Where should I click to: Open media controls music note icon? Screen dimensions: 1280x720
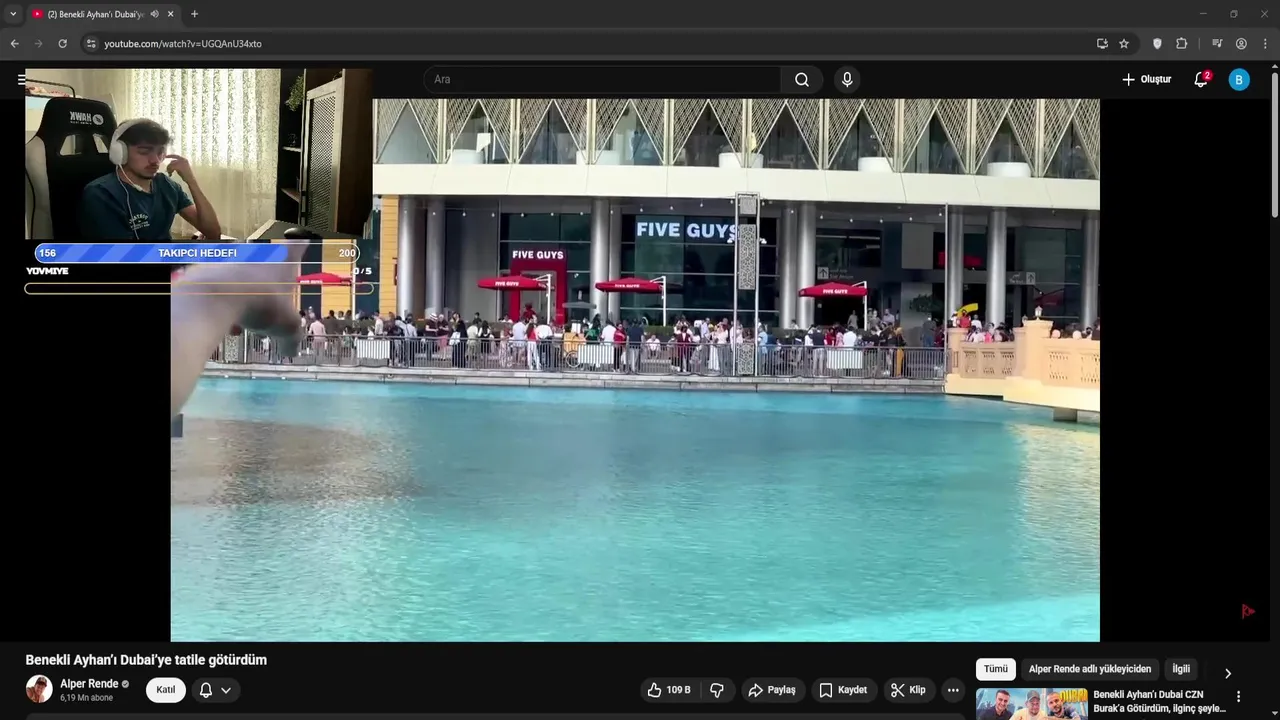click(1217, 44)
